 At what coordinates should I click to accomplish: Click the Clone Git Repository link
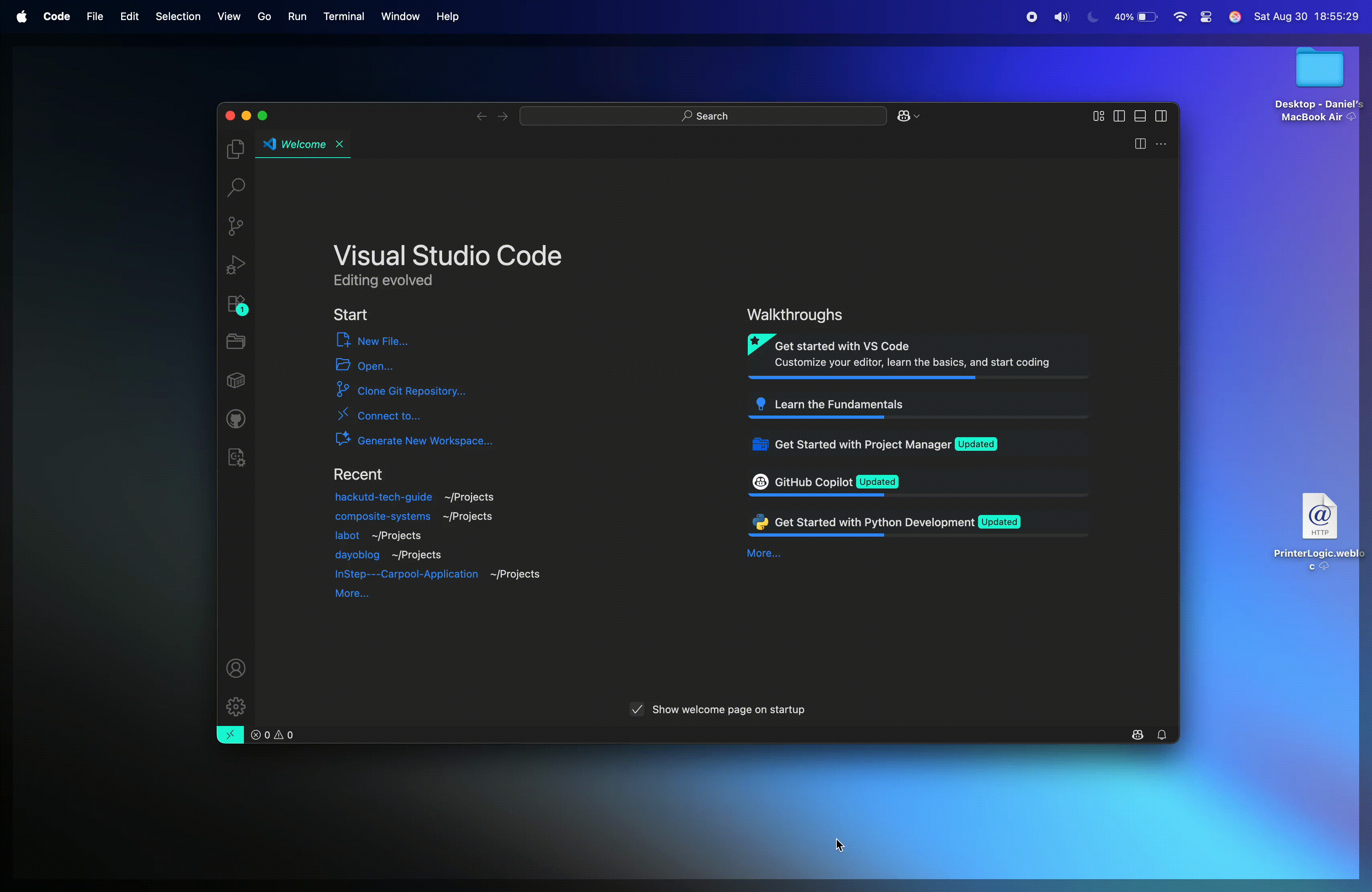click(411, 391)
